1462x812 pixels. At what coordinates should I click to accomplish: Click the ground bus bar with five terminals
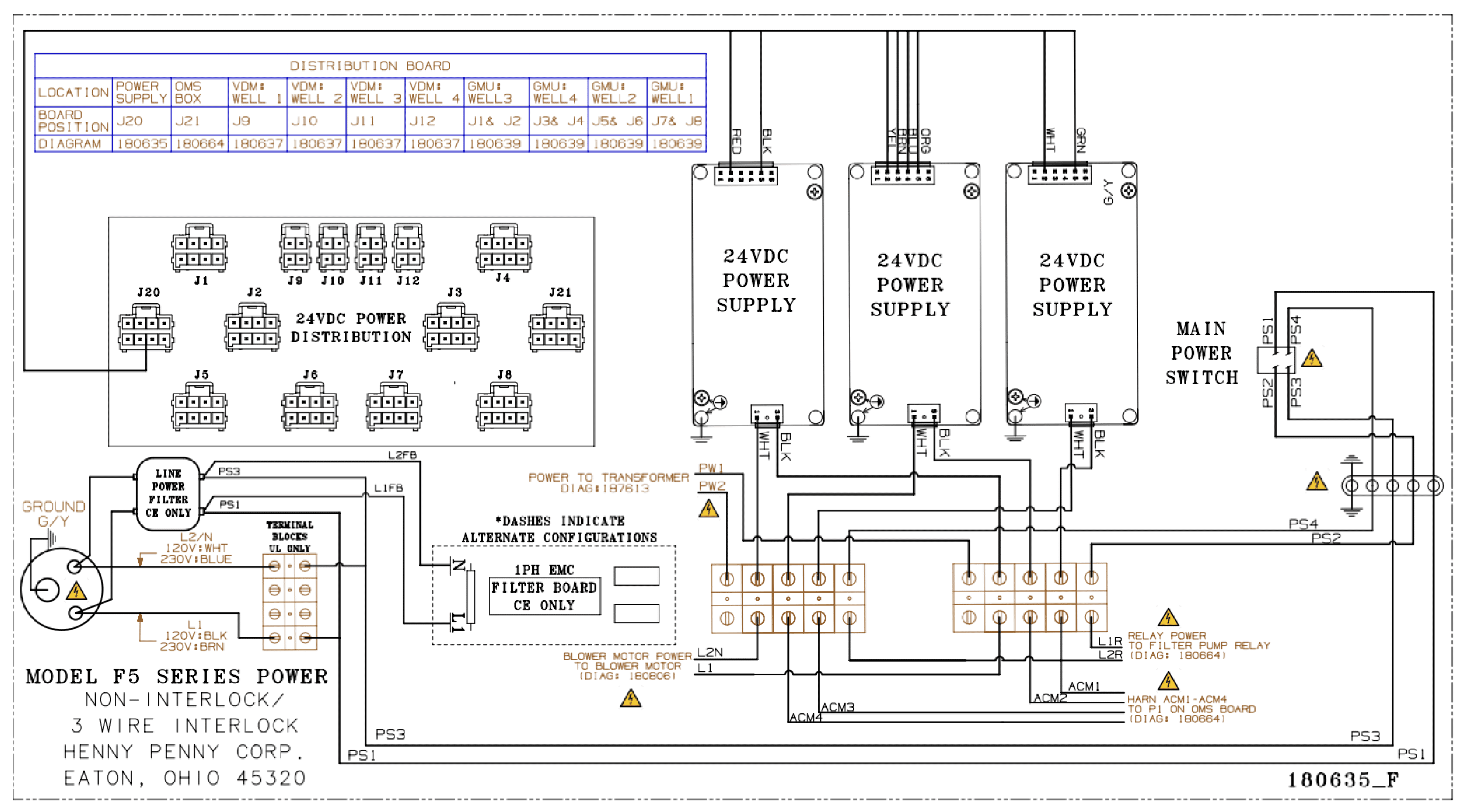[1392, 486]
